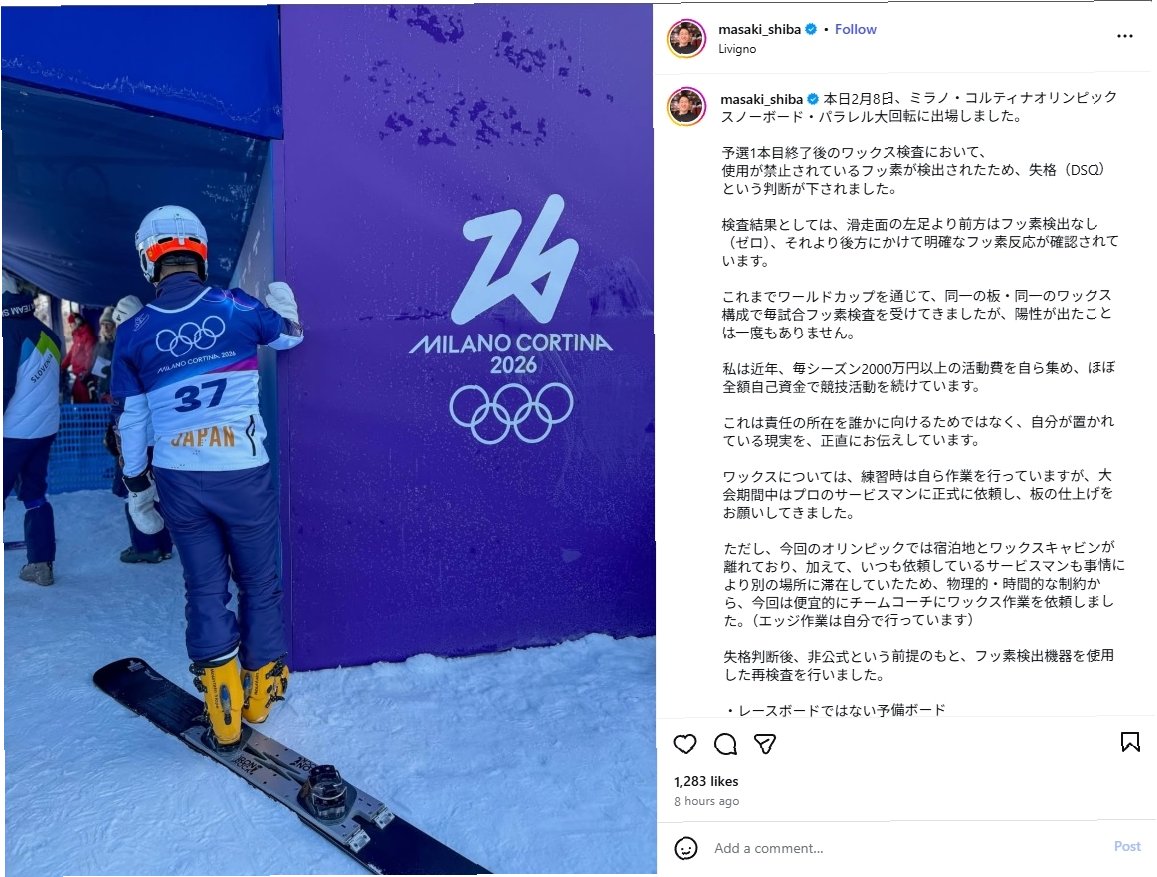Click the snowboarder photo

tap(328, 440)
